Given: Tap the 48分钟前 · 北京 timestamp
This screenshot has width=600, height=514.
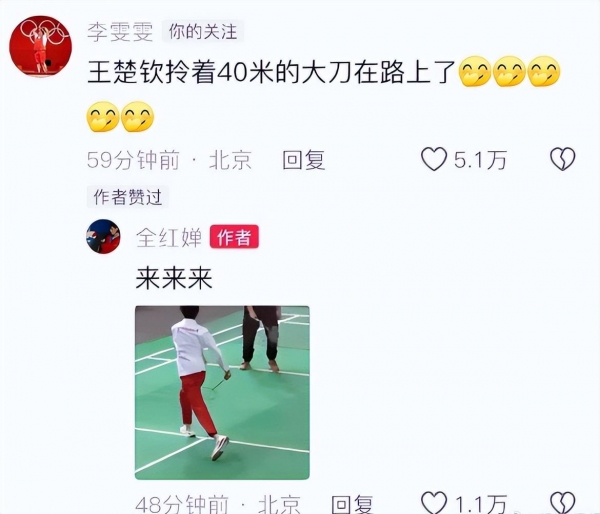Looking at the screenshot, I should [218, 504].
